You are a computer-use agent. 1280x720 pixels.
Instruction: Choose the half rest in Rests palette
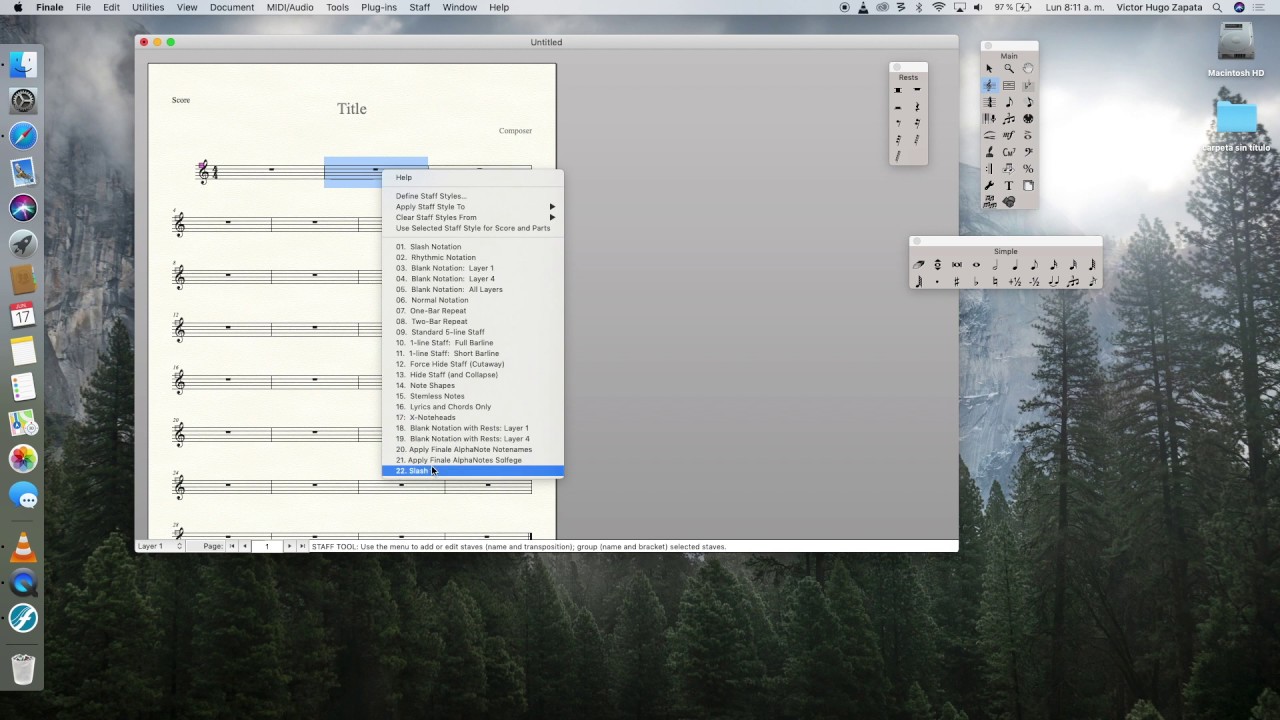point(898,107)
